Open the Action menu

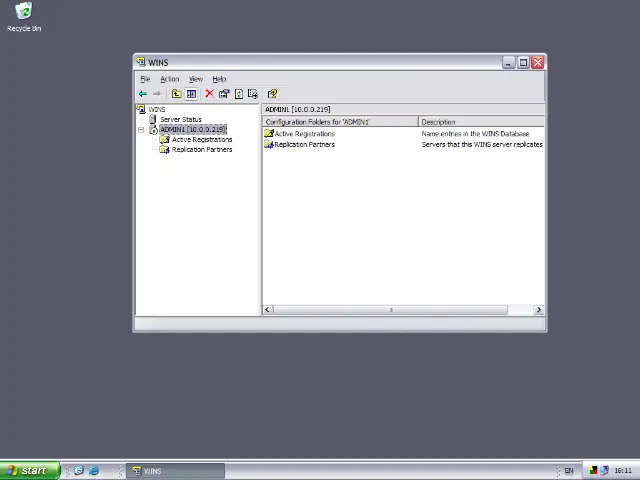[x=170, y=79]
